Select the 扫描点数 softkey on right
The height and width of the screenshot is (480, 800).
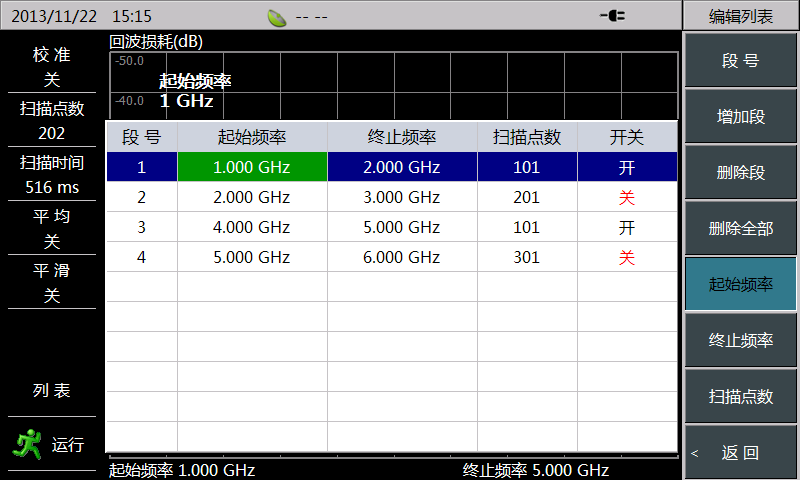click(740, 397)
